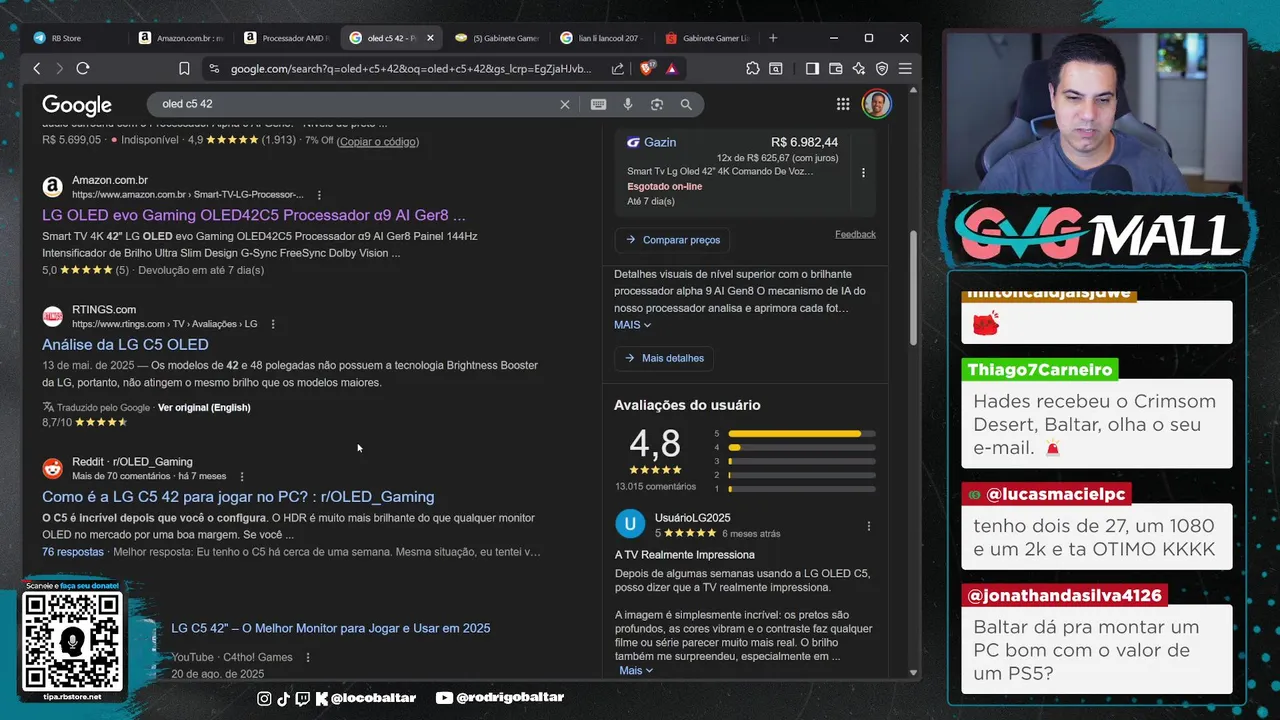This screenshot has width=1280, height=720.
Task: Open Brave VPN shield icon
Action: 882,68
